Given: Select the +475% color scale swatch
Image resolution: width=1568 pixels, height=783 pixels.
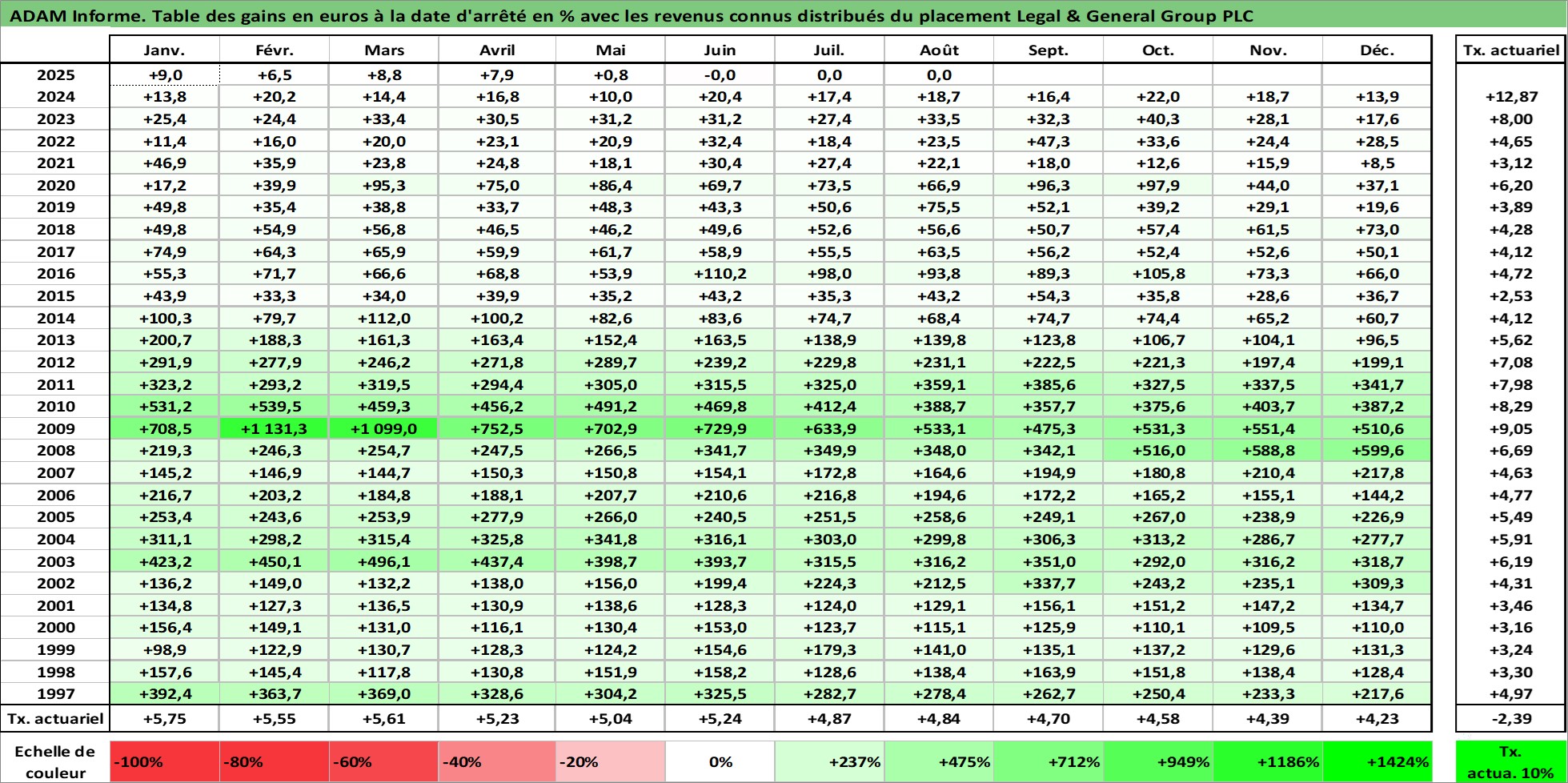Looking at the screenshot, I should (939, 761).
